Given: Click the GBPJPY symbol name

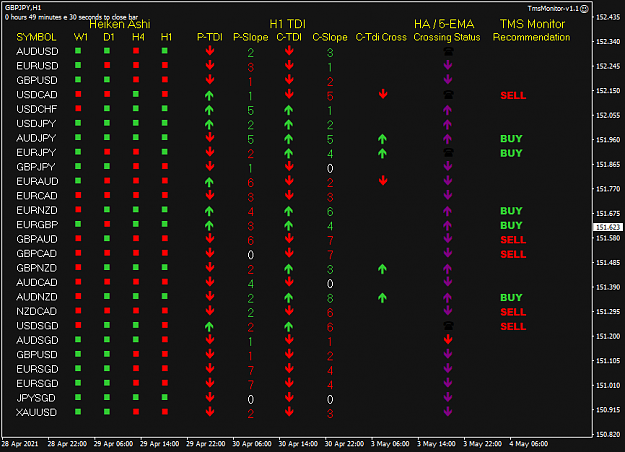Looking at the screenshot, I should pos(35,167).
